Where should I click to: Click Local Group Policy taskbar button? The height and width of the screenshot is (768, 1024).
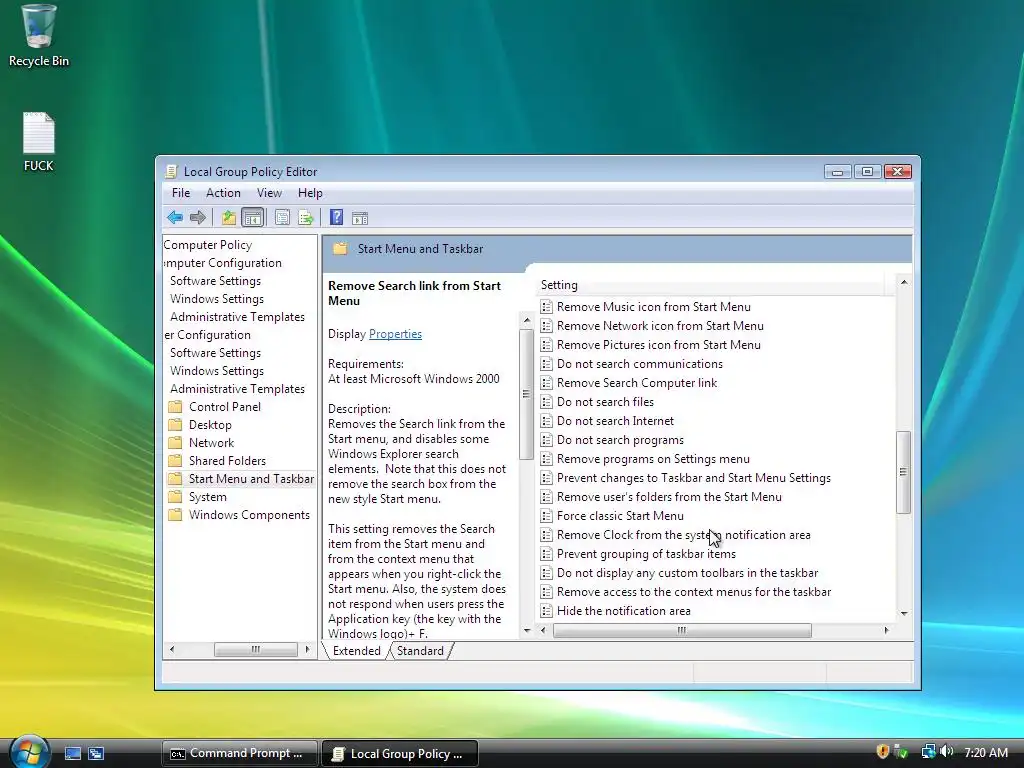(x=400, y=753)
